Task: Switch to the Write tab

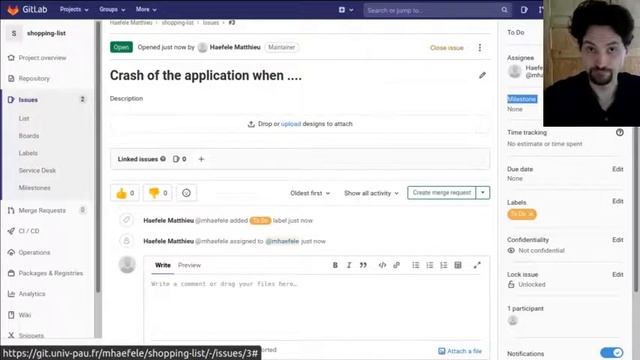Action: point(162,265)
